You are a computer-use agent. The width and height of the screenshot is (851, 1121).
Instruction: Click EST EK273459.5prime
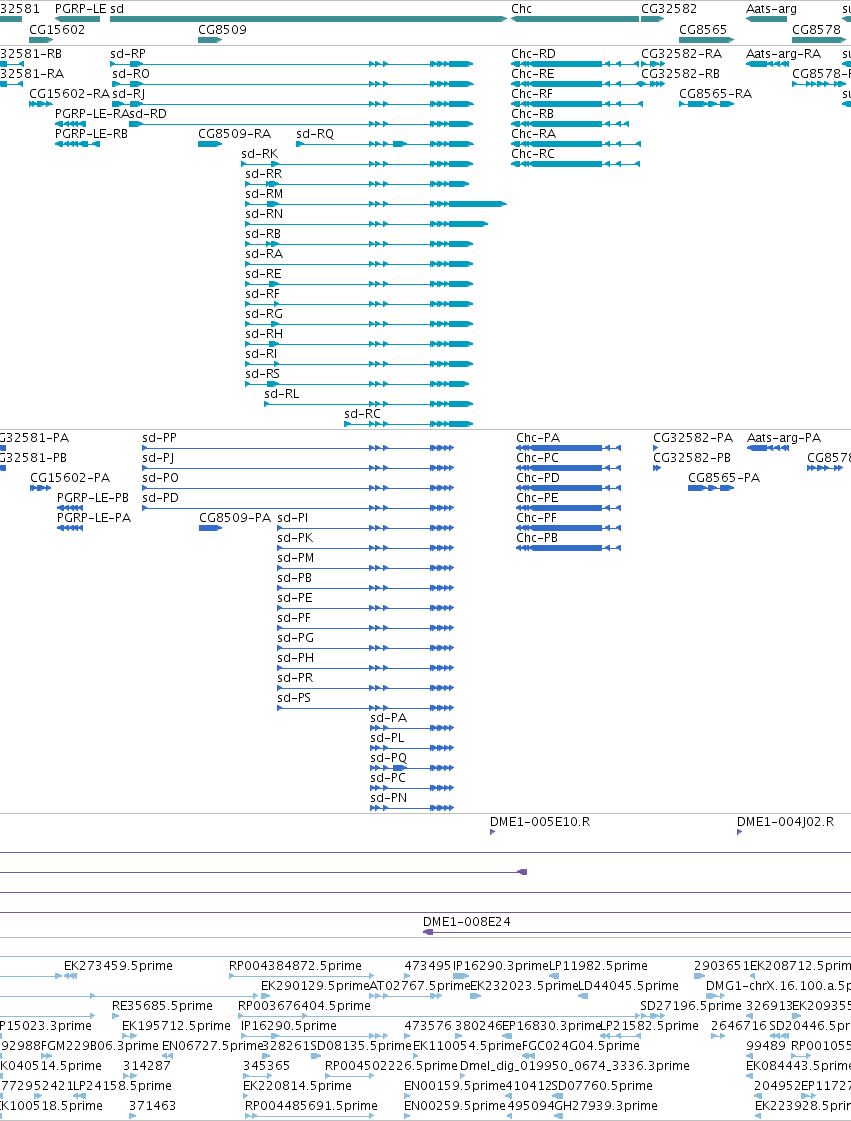(118, 966)
